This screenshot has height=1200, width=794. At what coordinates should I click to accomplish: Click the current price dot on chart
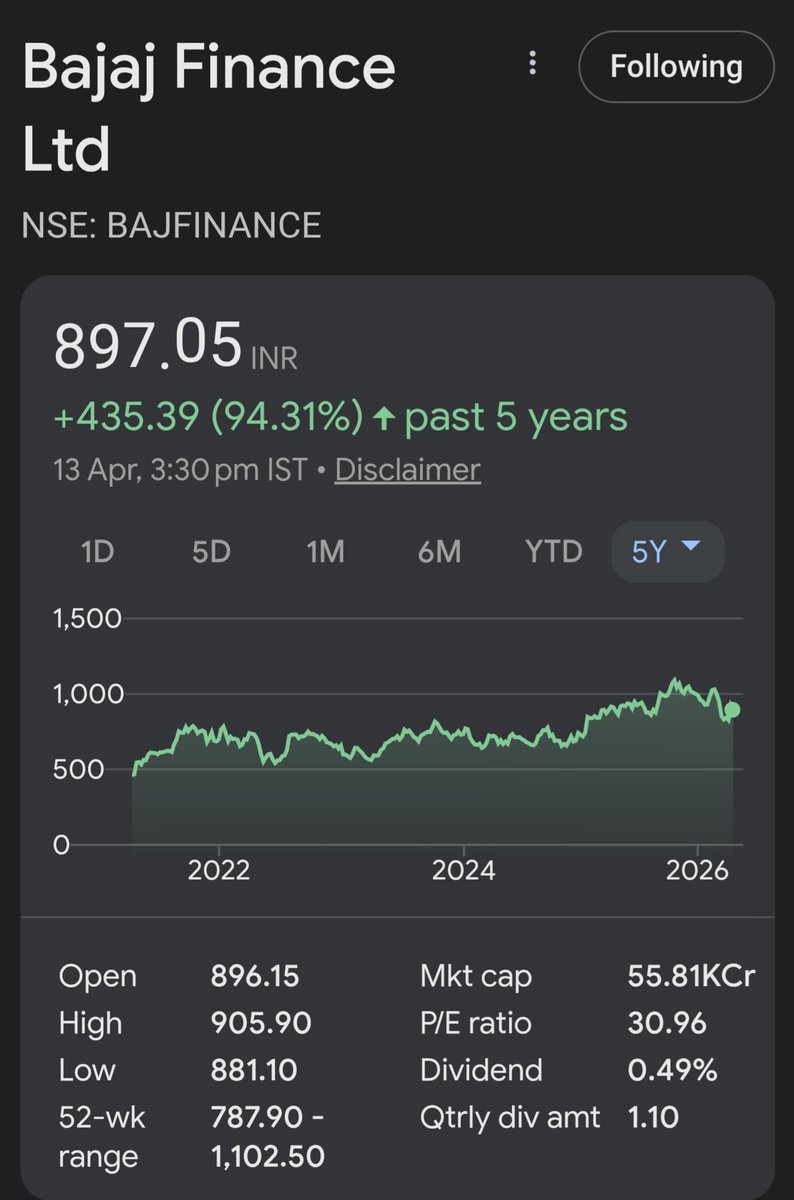click(x=732, y=710)
